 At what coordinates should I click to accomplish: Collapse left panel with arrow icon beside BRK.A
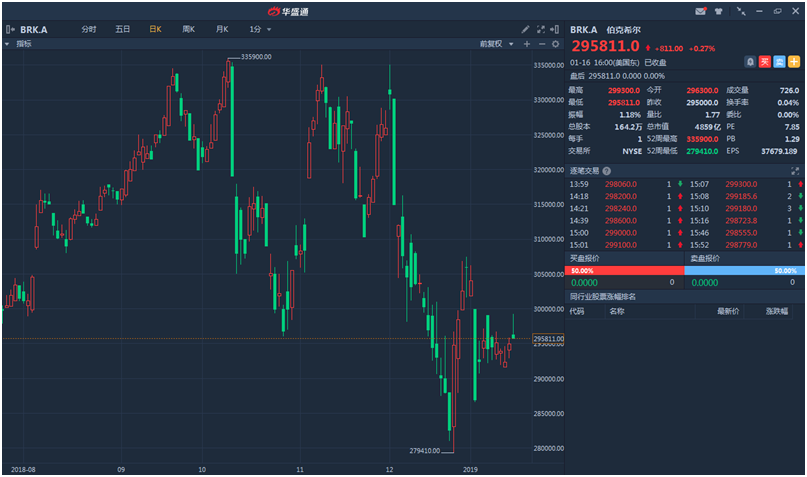point(10,29)
